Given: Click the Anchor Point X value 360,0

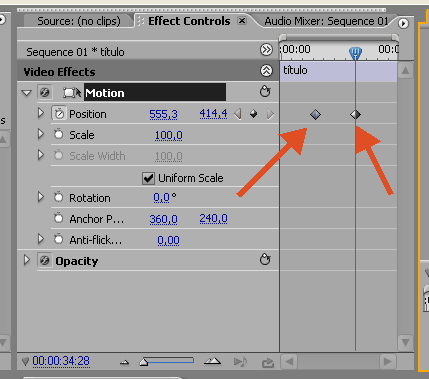Looking at the screenshot, I should tap(163, 219).
